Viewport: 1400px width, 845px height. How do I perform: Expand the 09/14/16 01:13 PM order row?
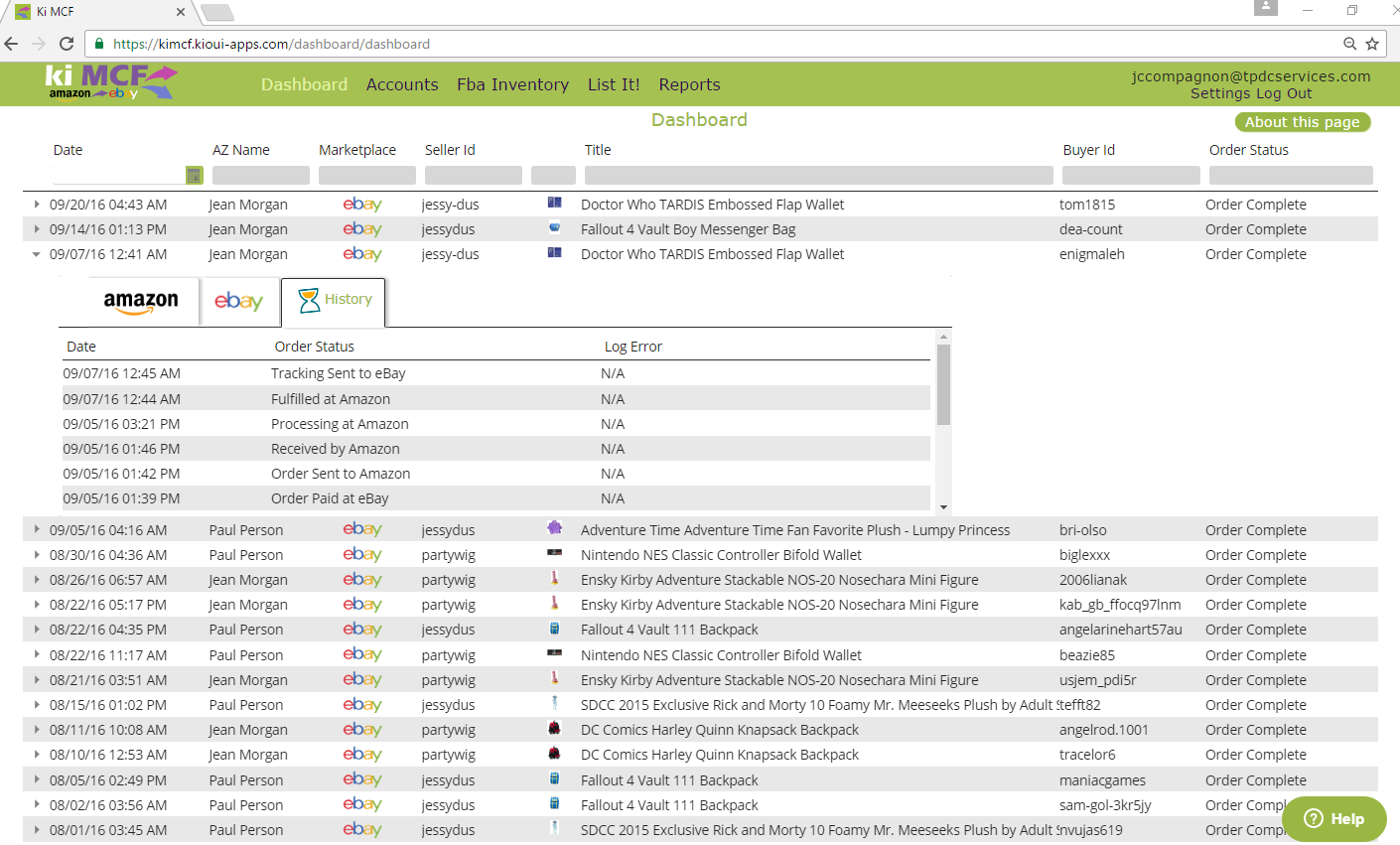[37, 229]
